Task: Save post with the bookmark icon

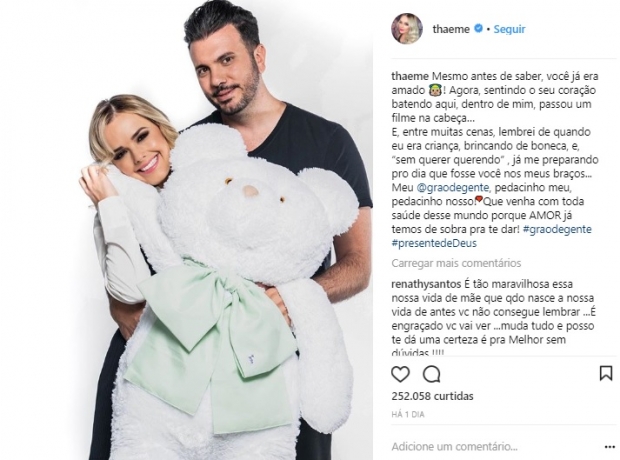Action: [x=606, y=373]
